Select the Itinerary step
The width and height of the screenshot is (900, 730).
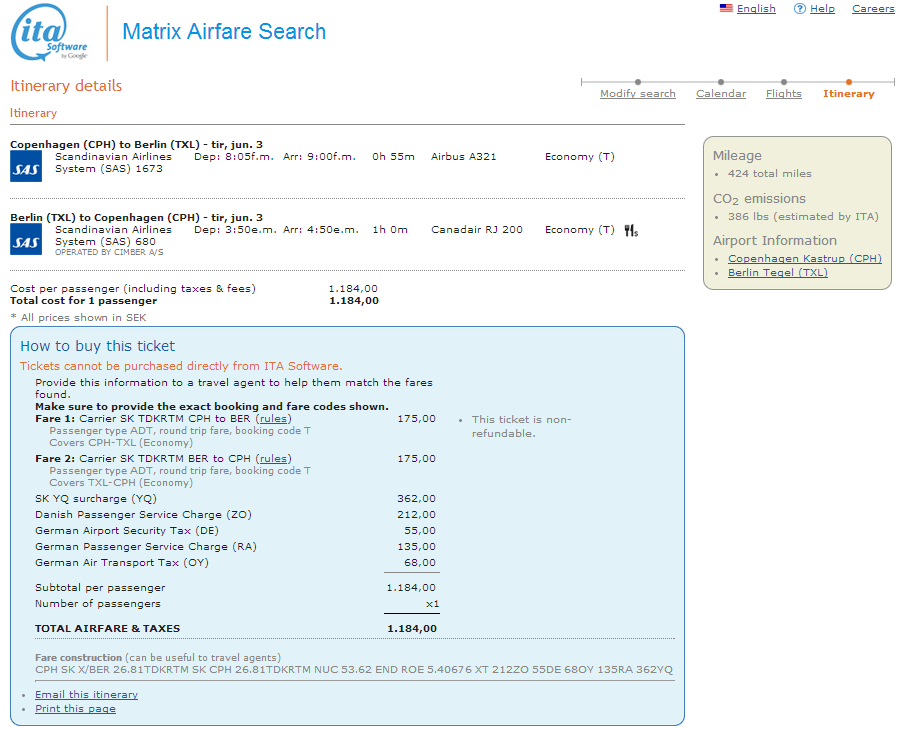pos(848,94)
